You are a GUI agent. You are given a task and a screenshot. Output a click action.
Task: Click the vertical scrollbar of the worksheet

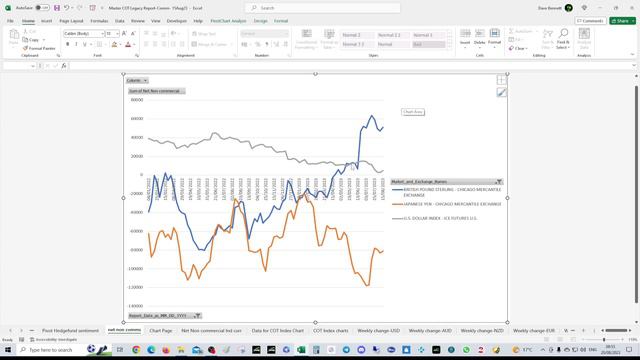tap(636, 194)
